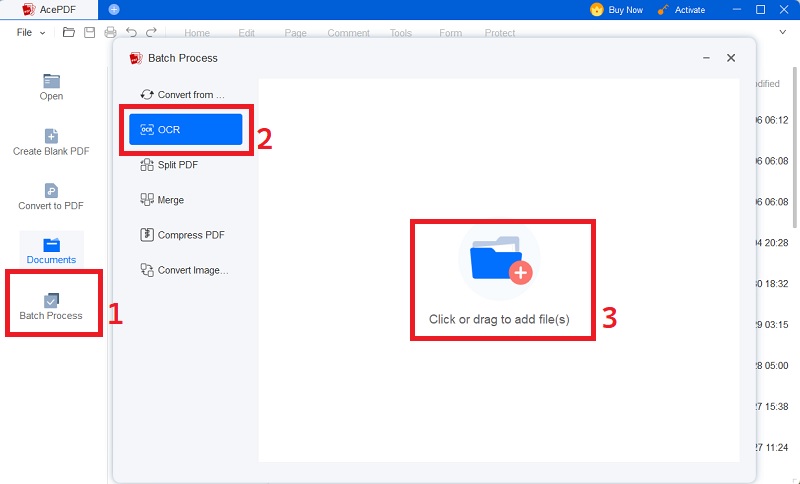The height and width of the screenshot is (484, 800).
Task: Select the OCR batch option
Action: pos(186,130)
